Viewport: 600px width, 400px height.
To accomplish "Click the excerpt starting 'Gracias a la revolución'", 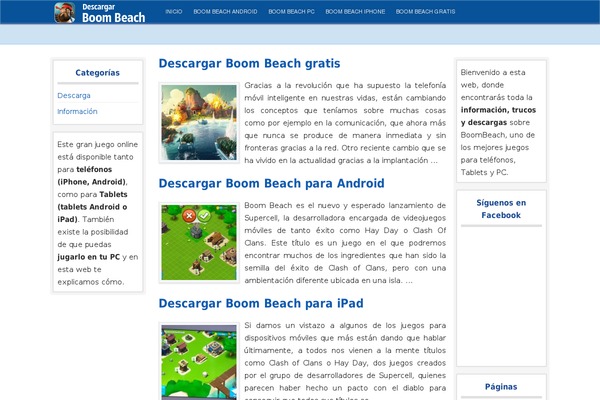I will [345, 123].
